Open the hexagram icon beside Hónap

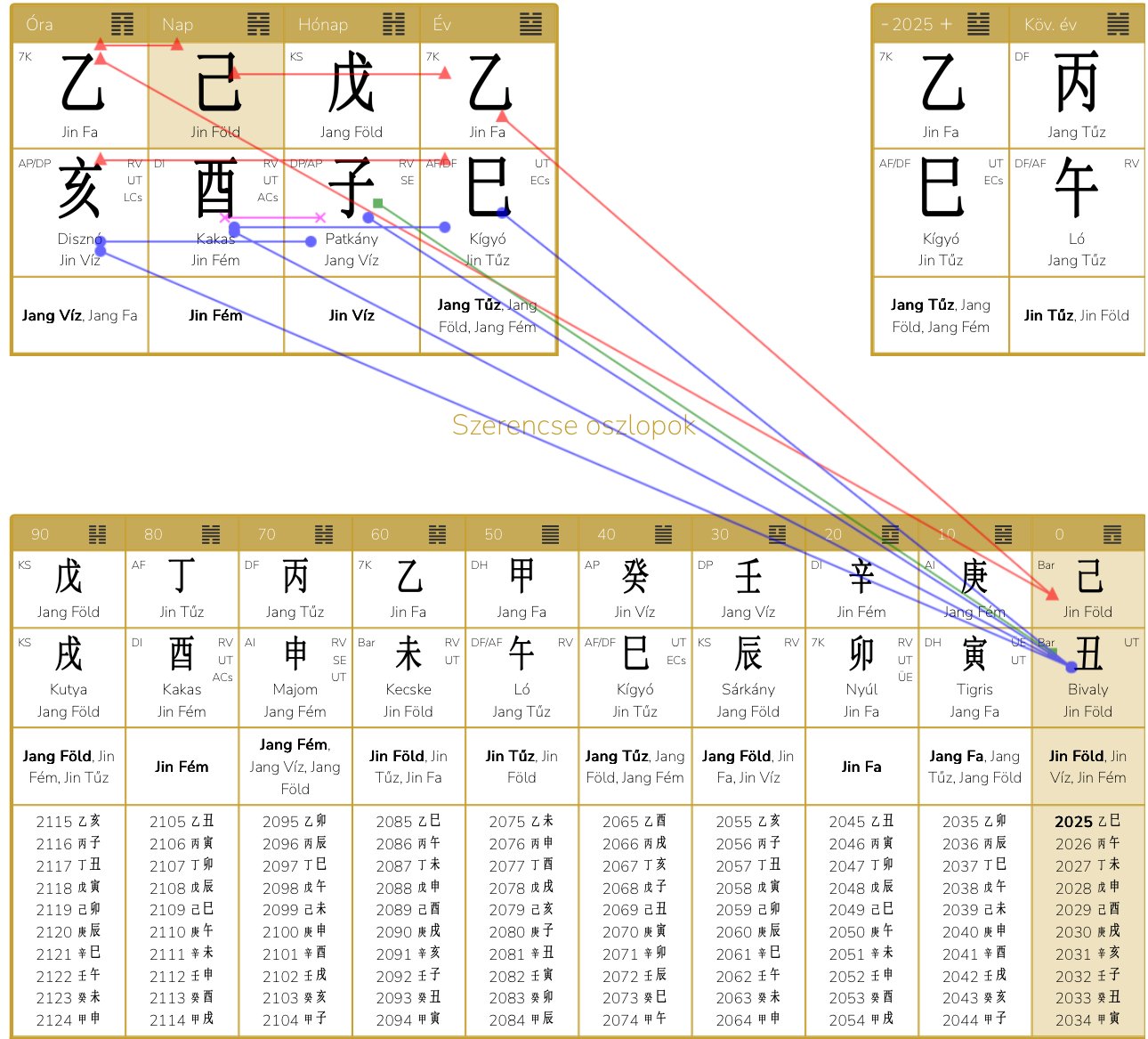pyautogui.click(x=393, y=24)
